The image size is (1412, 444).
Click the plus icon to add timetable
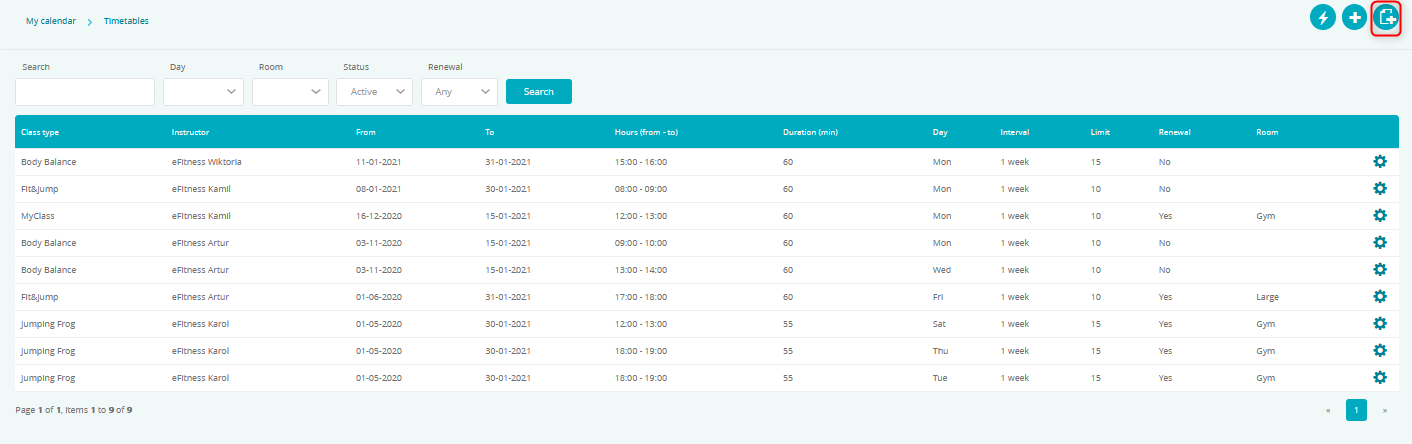click(x=1354, y=17)
